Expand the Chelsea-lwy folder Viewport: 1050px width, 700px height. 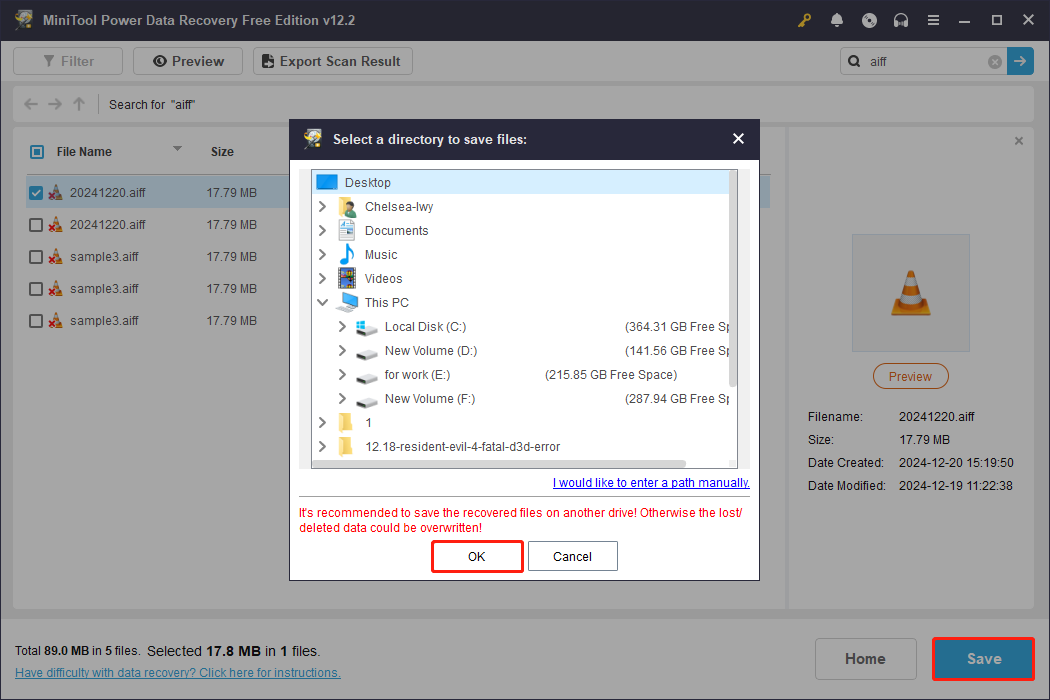click(x=323, y=206)
